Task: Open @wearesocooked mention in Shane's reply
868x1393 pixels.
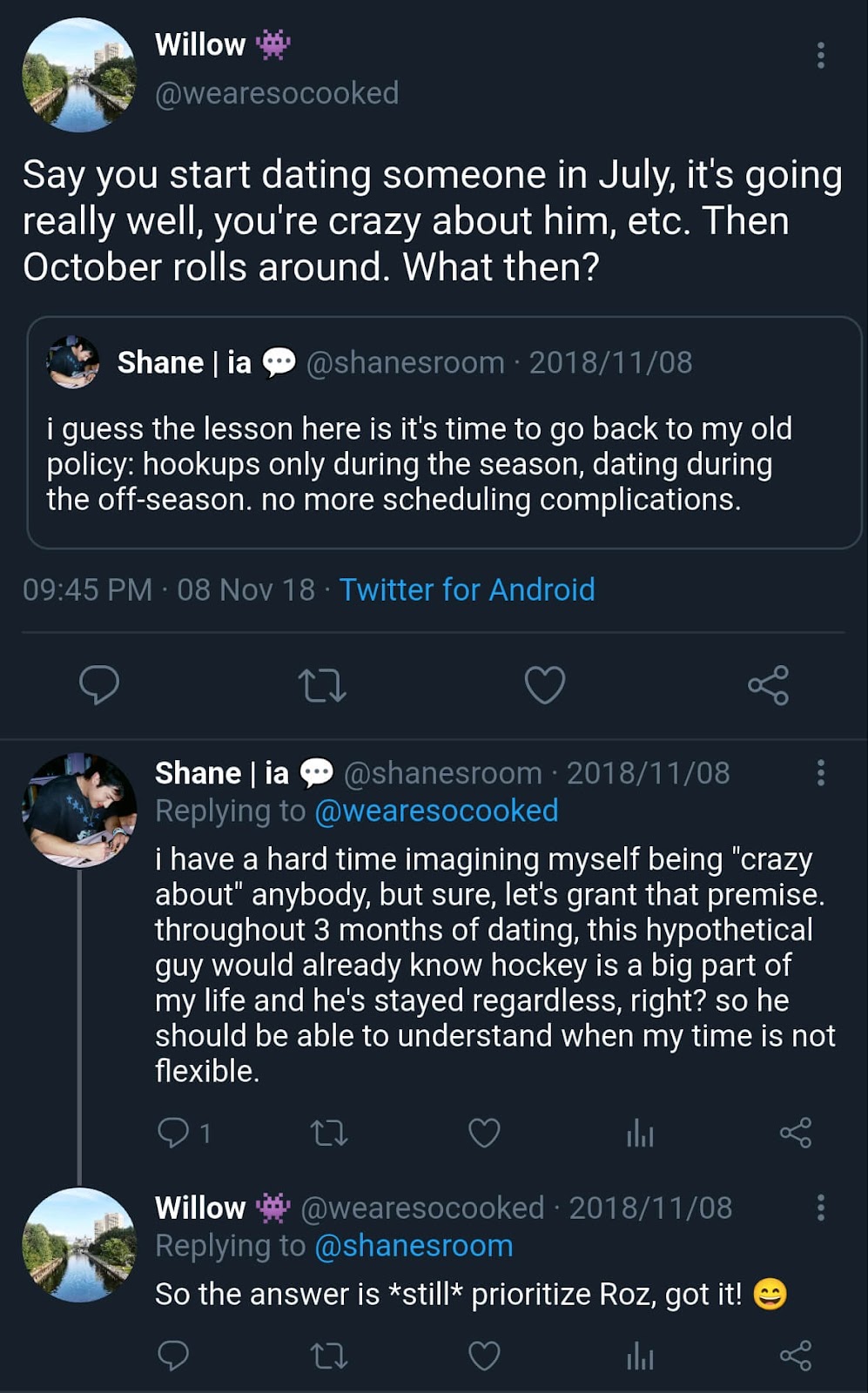Action: (x=436, y=811)
